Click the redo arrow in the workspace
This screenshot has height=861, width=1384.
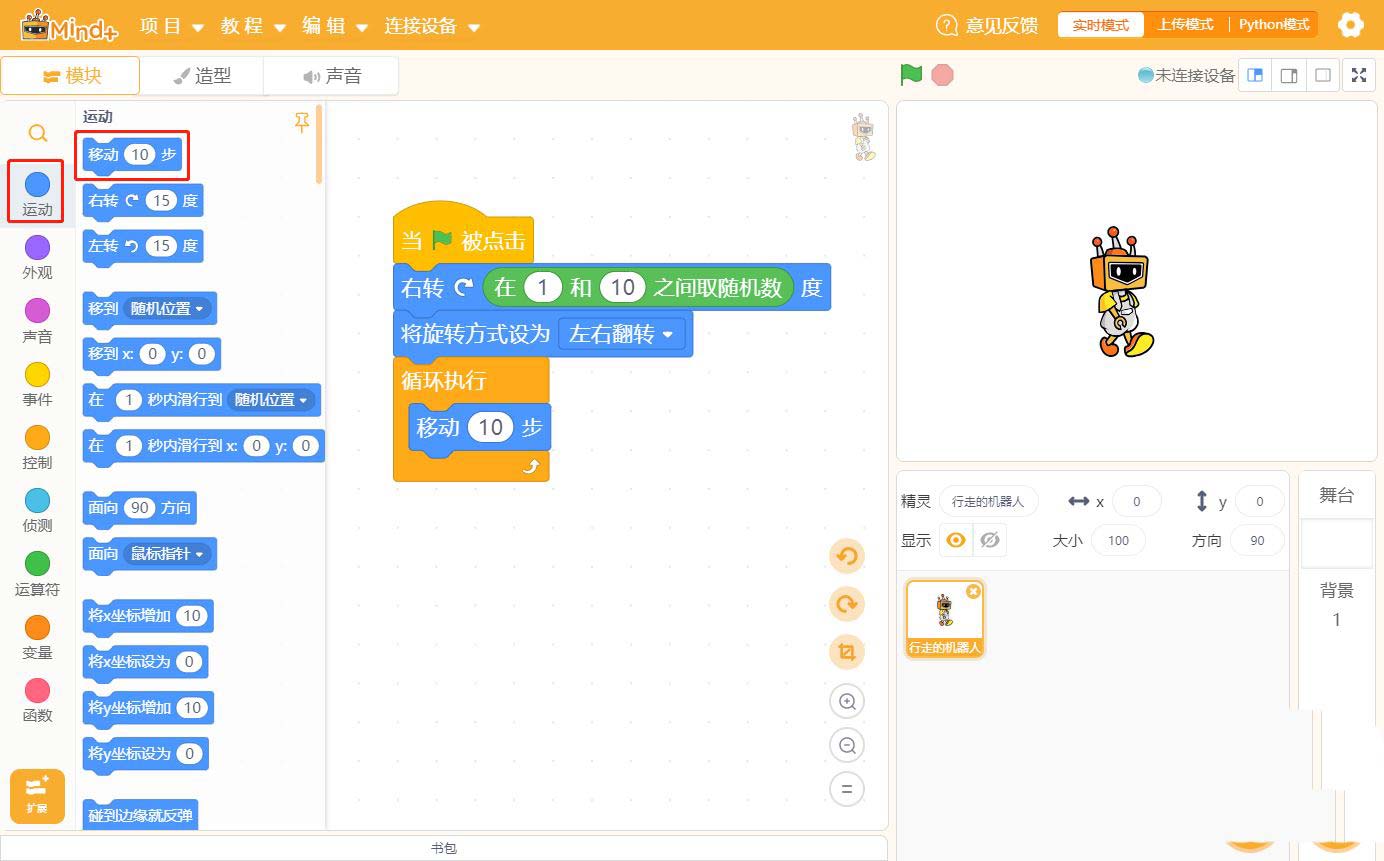click(x=847, y=604)
